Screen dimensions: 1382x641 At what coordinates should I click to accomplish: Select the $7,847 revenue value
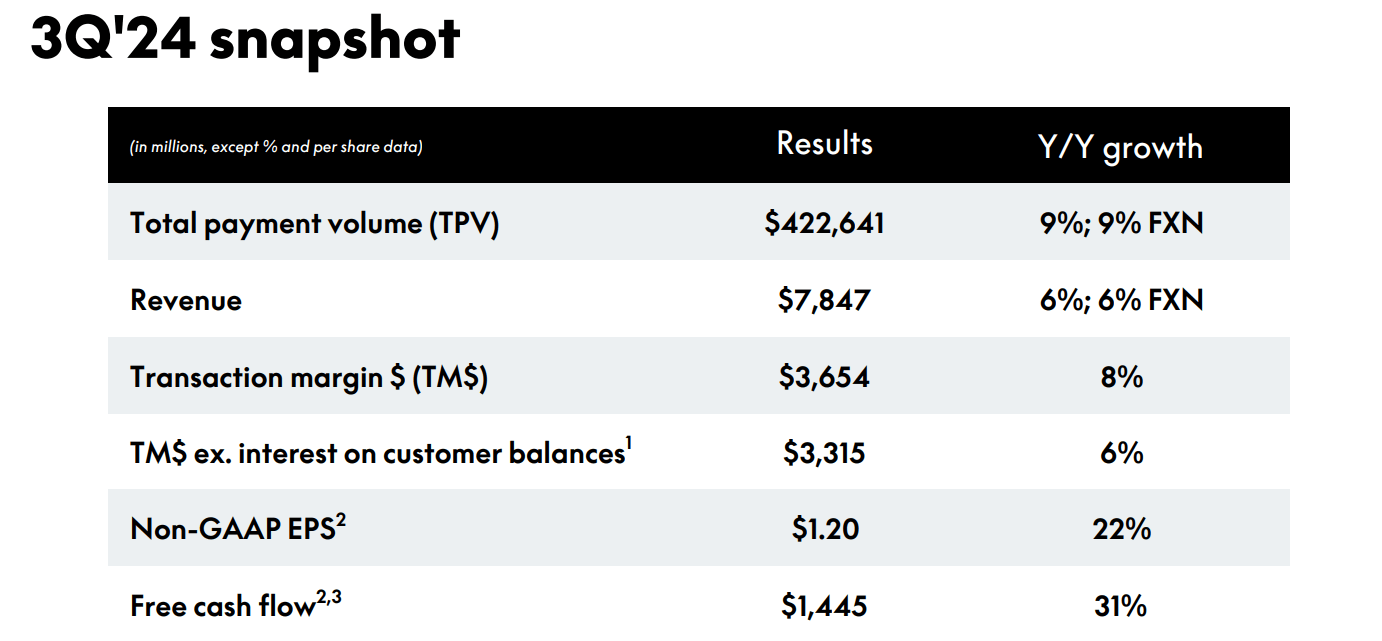(x=824, y=300)
